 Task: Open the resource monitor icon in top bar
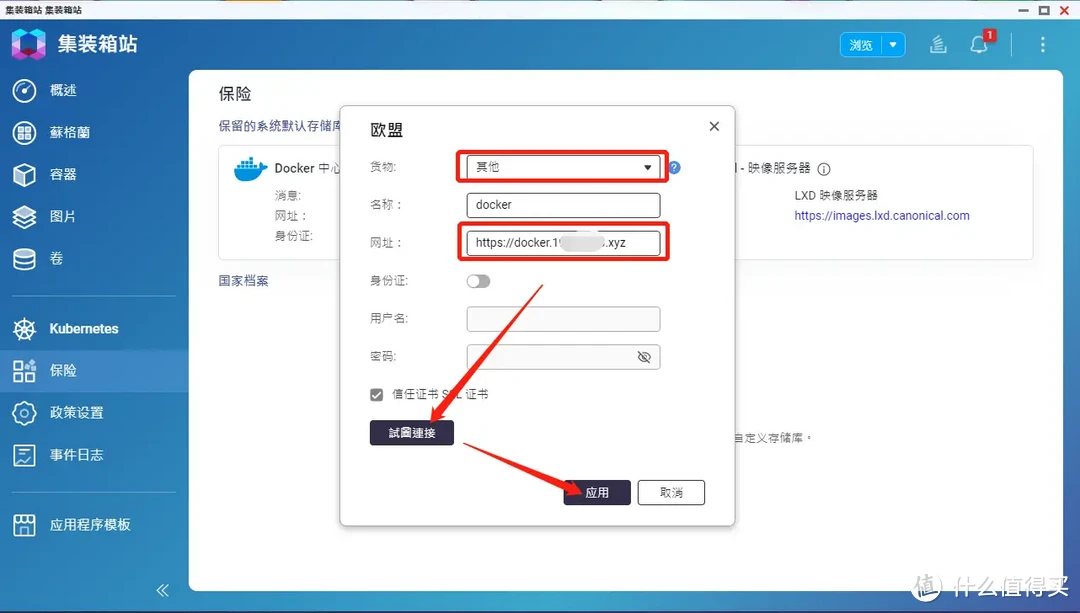938,44
